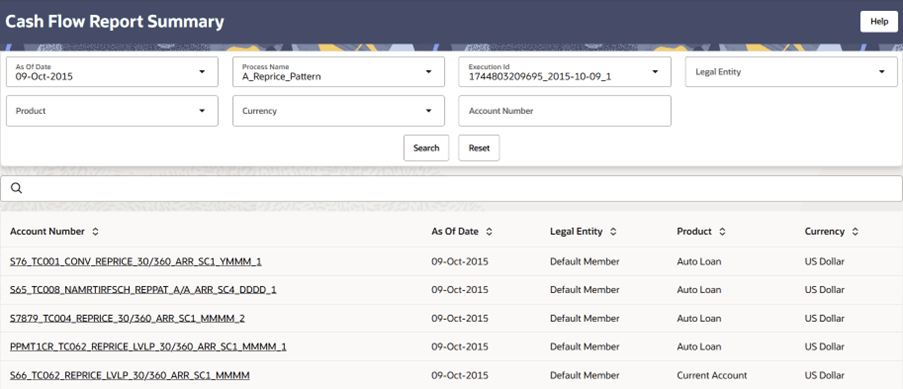Select Auto Loan cell in S76_TC001 row
903x389 pixels.
coord(699,262)
